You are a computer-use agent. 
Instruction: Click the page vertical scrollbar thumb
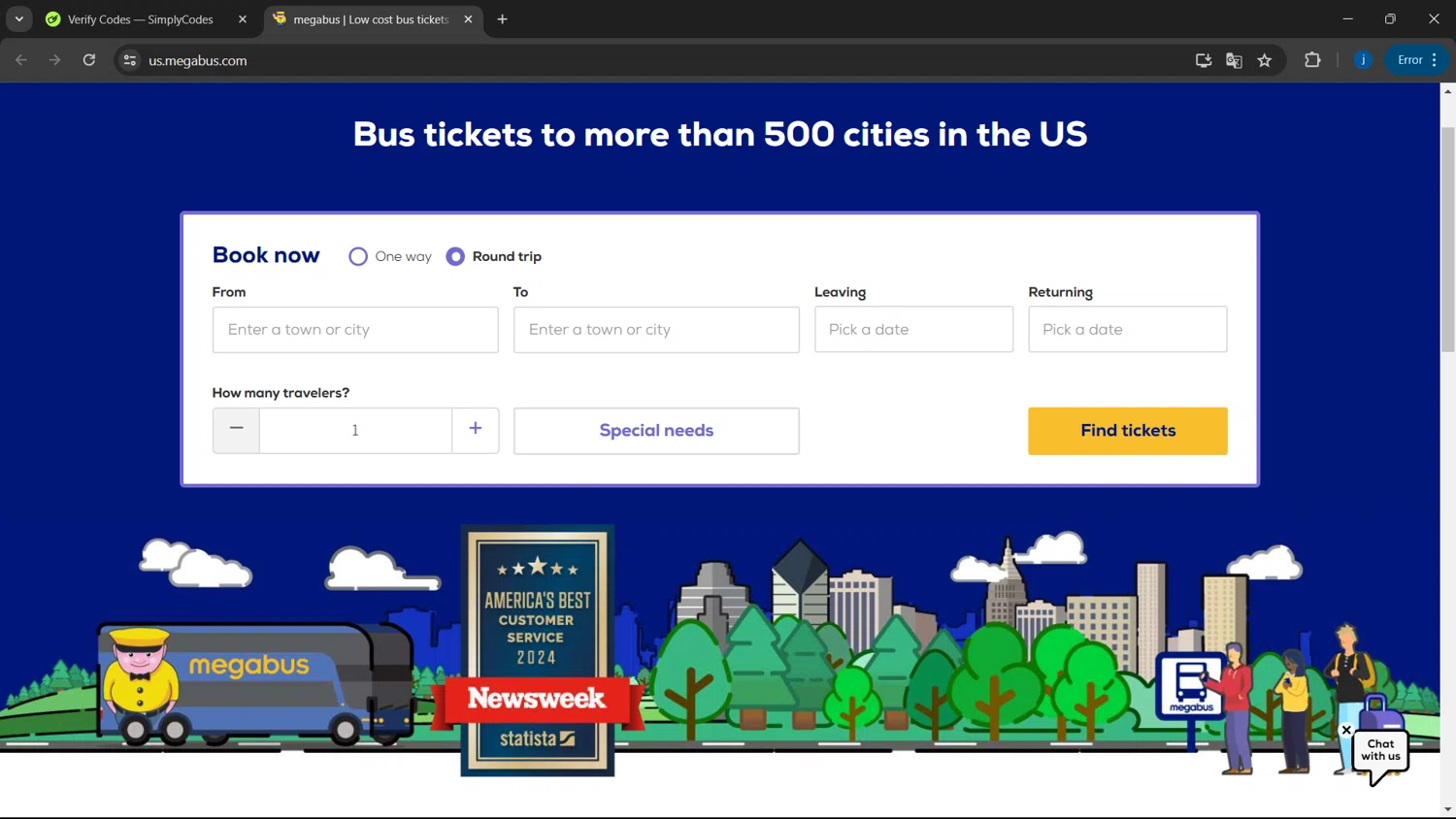click(1447, 238)
